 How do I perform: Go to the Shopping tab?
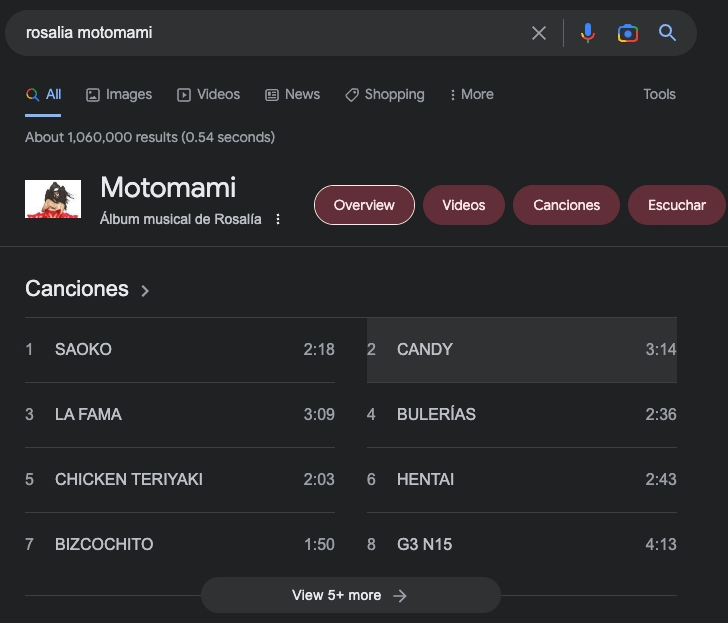(384, 95)
